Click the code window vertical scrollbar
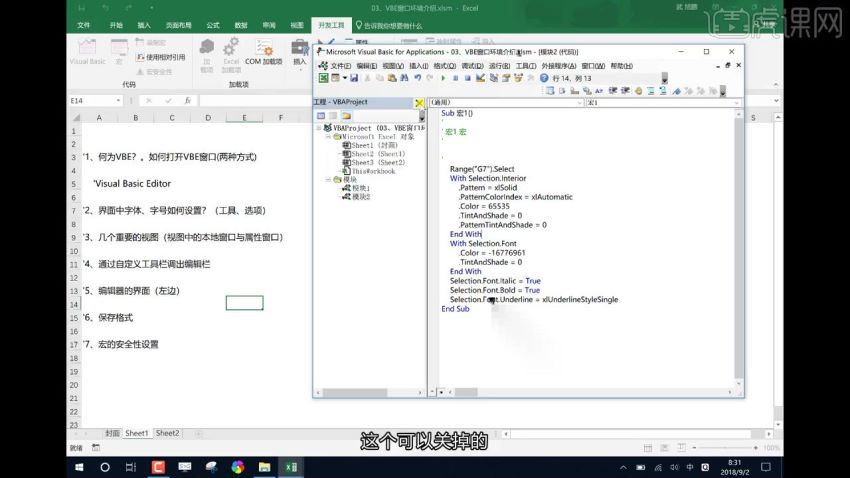Image resolution: width=850 pixels, height=478 pixels. point(738,249)
